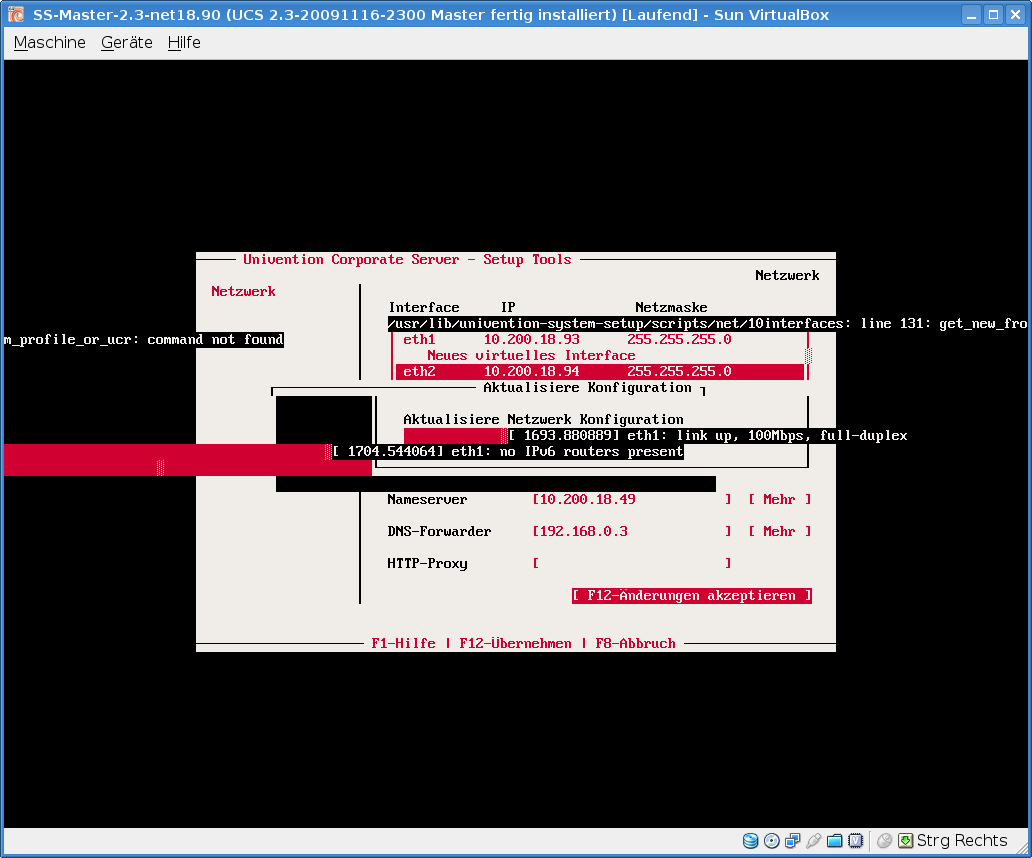
Task: Open the Maschine menu
Action: [49, 42]
